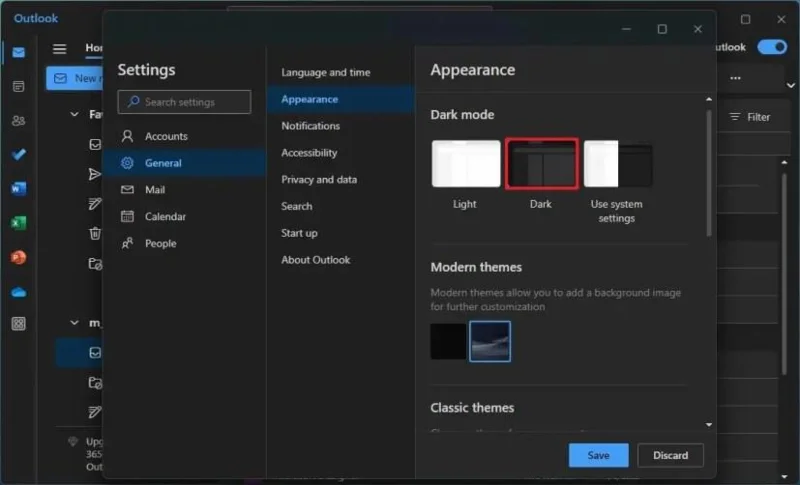Click the Appearance pane scrollbar thumb

click(x=709, y=173)
